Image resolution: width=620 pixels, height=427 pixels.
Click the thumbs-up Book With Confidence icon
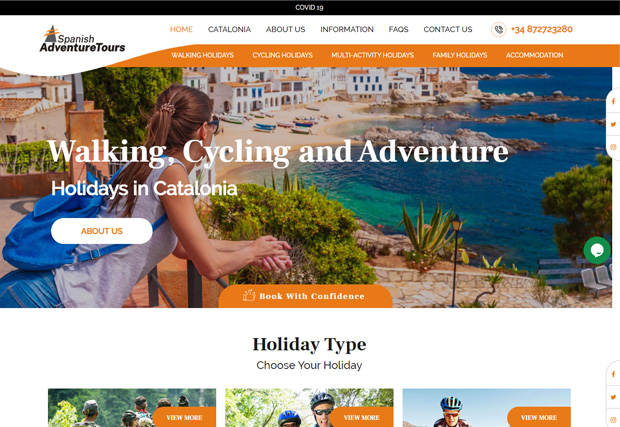(x=249, y=295)
